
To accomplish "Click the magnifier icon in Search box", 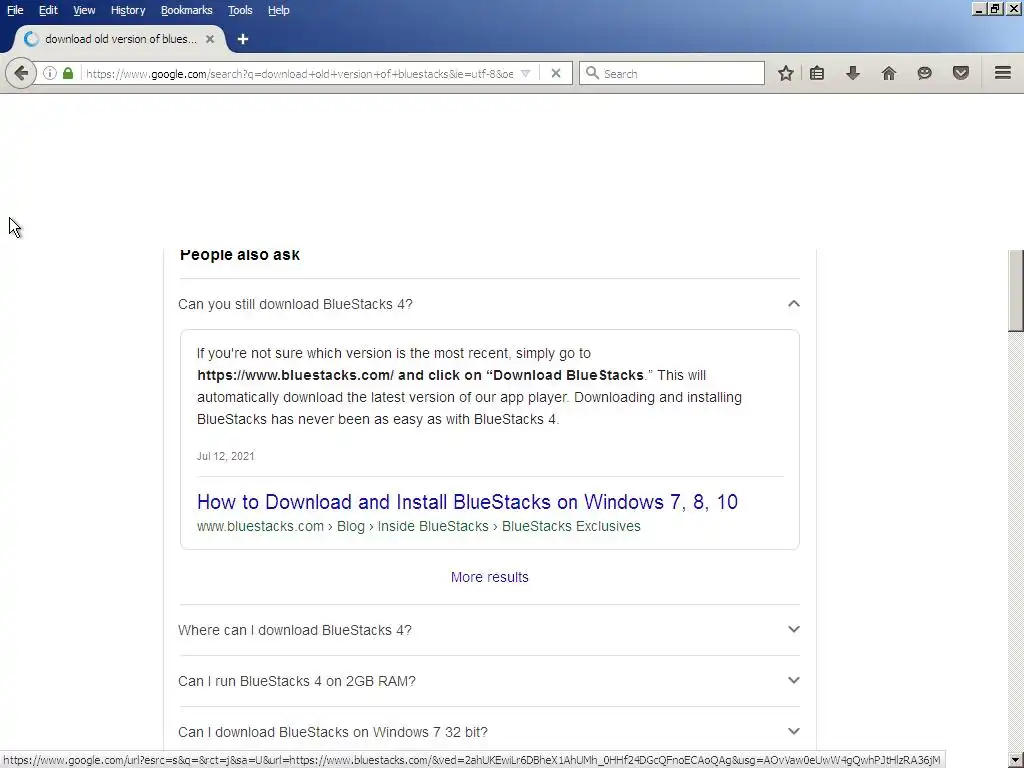I will pyautogui.click(x=592, y=73).
